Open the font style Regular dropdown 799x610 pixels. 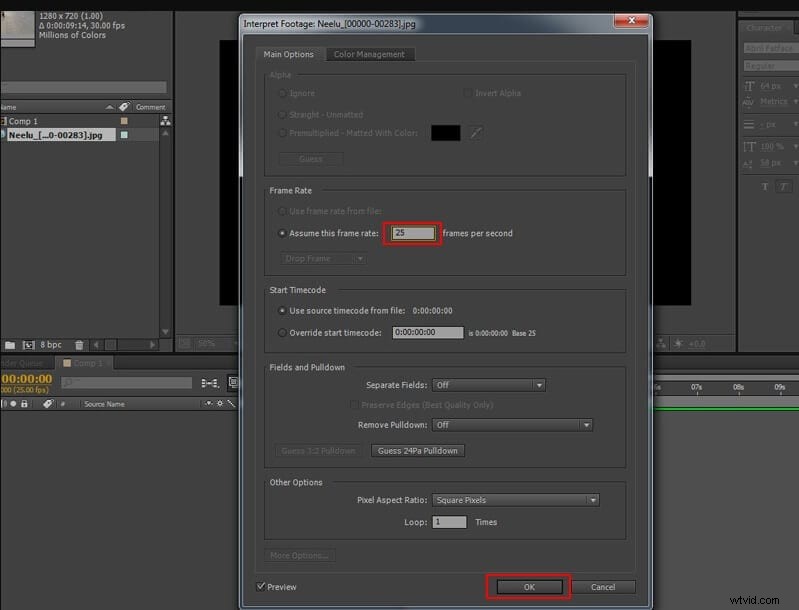771,66
